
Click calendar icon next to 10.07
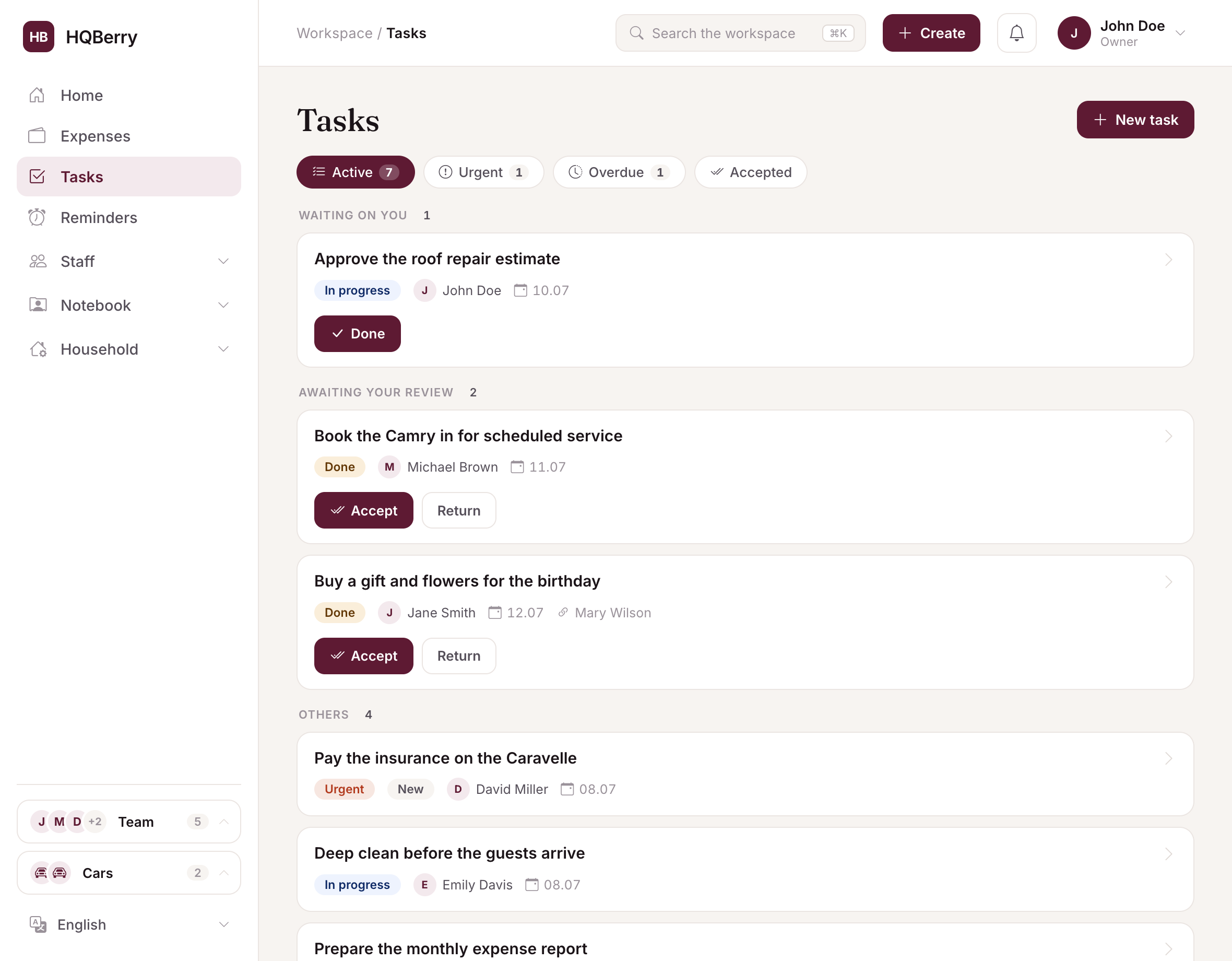tap(520, 290)
